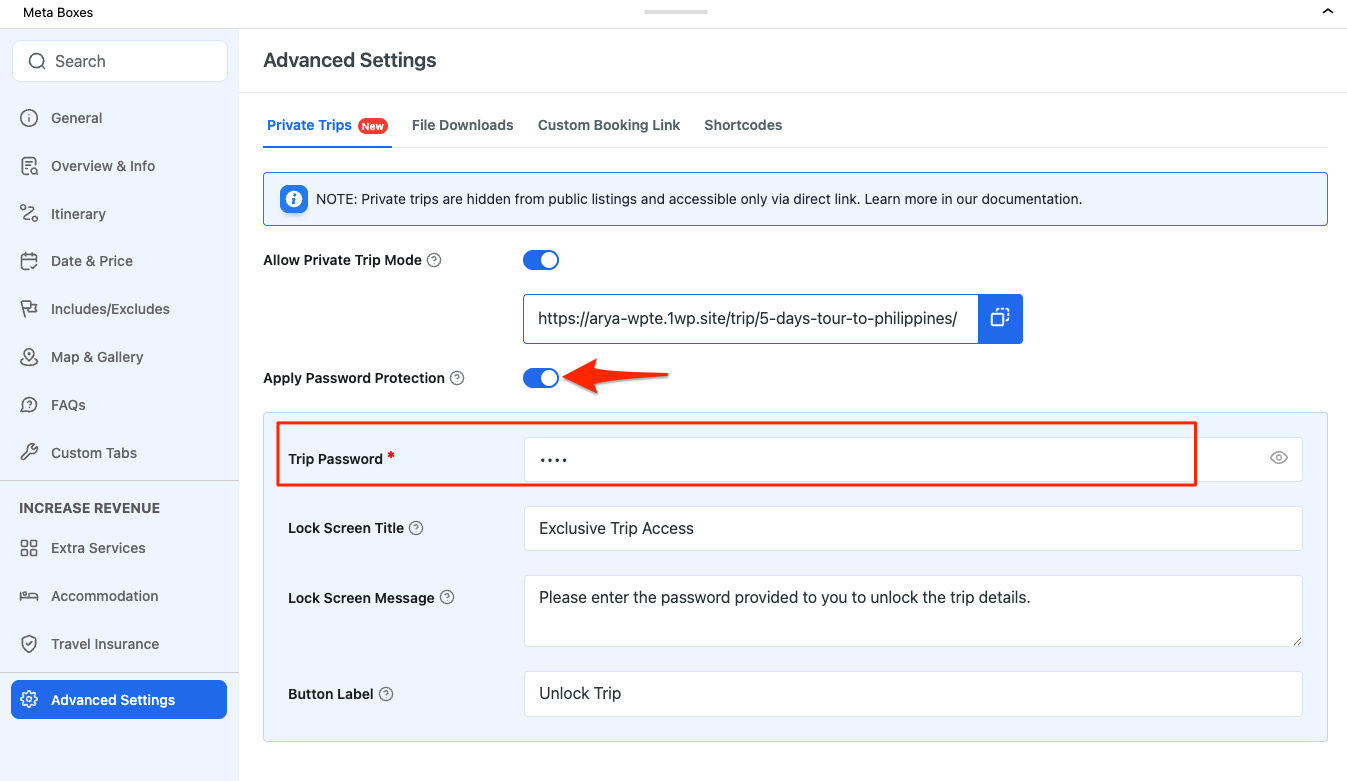The width and height of the screenshot is (1347, 781).
Task: Go to Travel Insurance section
Action: coord(105,644)
